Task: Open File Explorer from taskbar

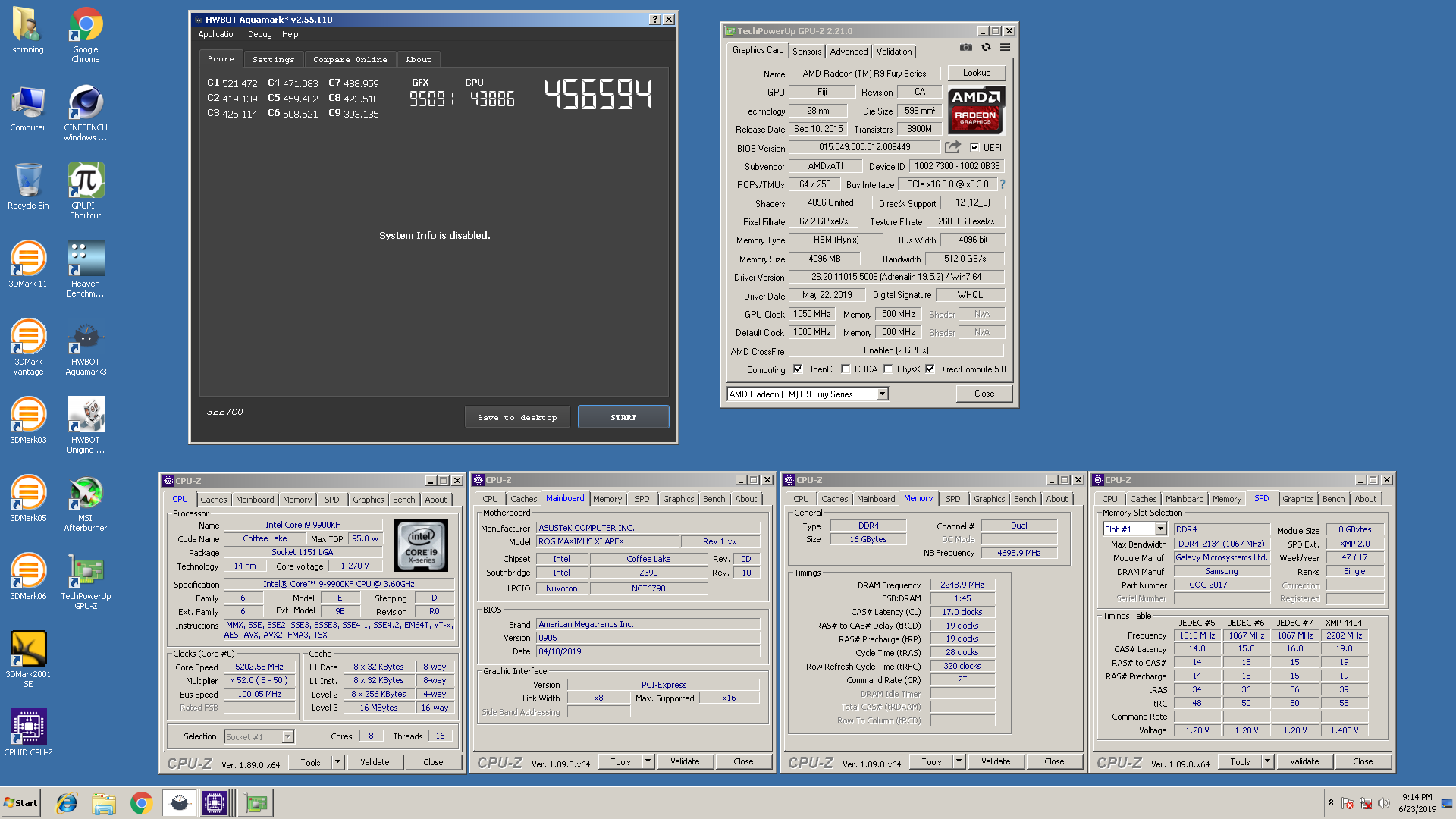Action: click(x=104, y=803)
